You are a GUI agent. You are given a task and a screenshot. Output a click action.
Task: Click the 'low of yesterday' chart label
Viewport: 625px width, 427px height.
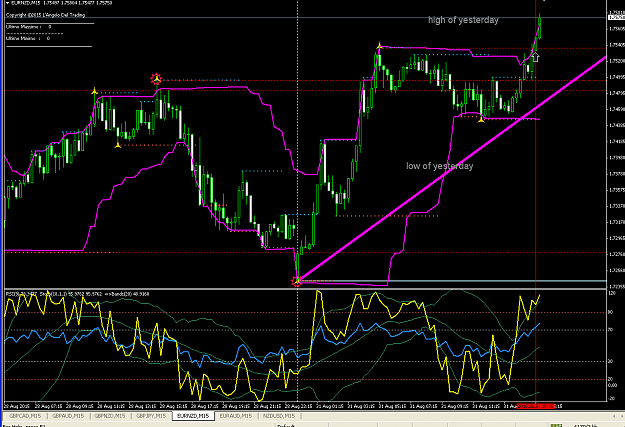tap(440, 166)
